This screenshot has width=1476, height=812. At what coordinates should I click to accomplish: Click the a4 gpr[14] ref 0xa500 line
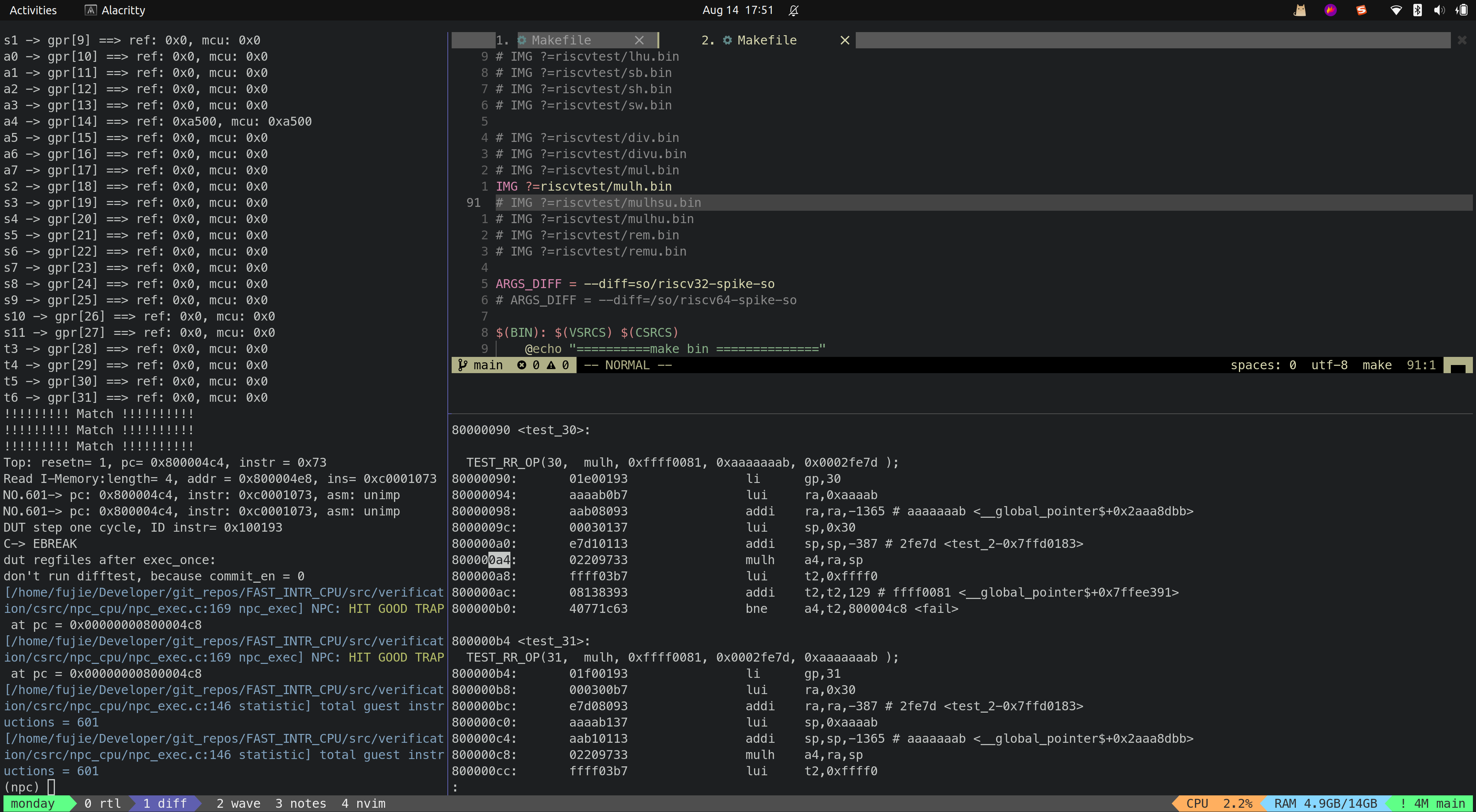[157, 121]
